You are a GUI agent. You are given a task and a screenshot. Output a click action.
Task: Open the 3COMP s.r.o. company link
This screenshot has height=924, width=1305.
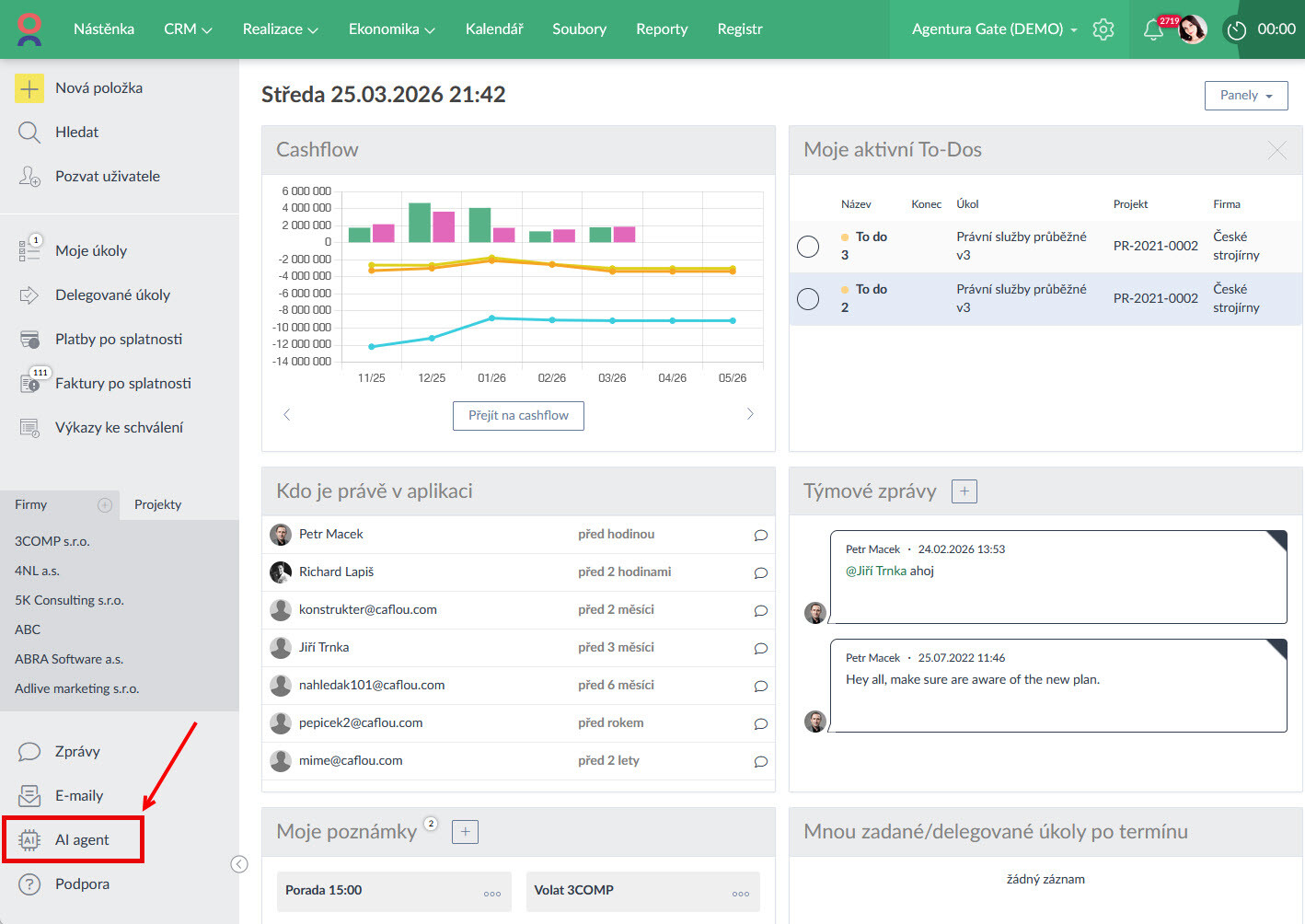tap(52, 541)
